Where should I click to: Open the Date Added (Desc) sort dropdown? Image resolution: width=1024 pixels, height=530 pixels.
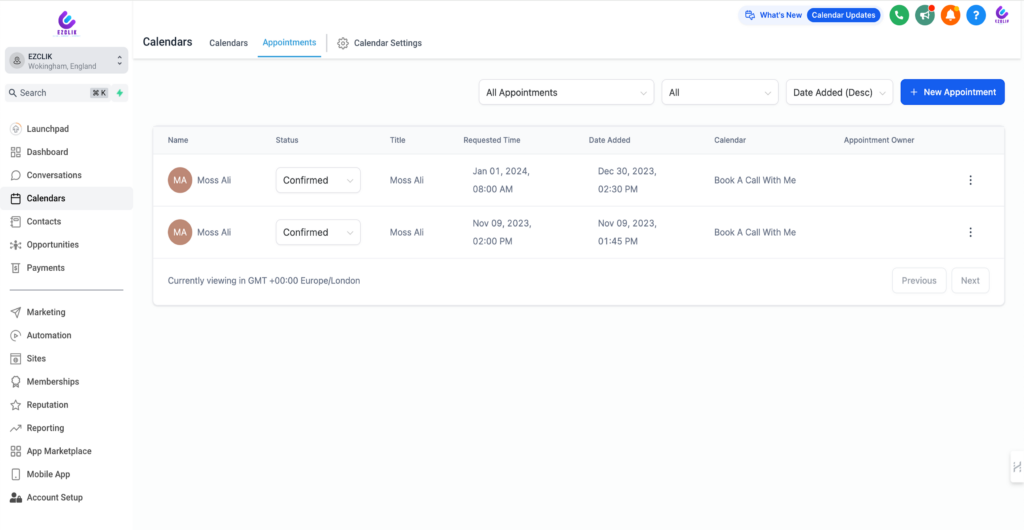(839, 92)
